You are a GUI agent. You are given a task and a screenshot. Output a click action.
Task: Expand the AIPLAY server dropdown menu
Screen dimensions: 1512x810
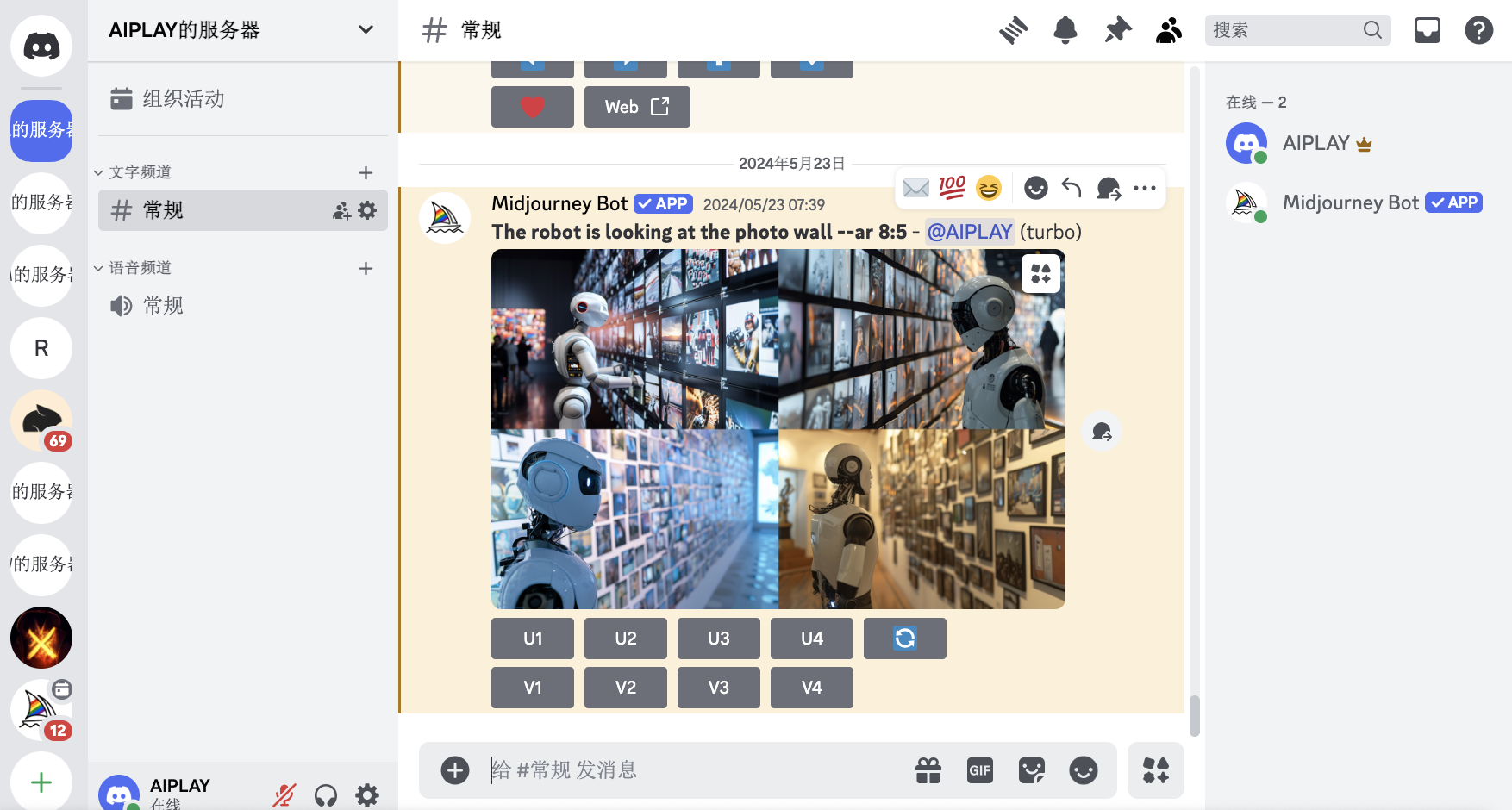pos(366,30)
